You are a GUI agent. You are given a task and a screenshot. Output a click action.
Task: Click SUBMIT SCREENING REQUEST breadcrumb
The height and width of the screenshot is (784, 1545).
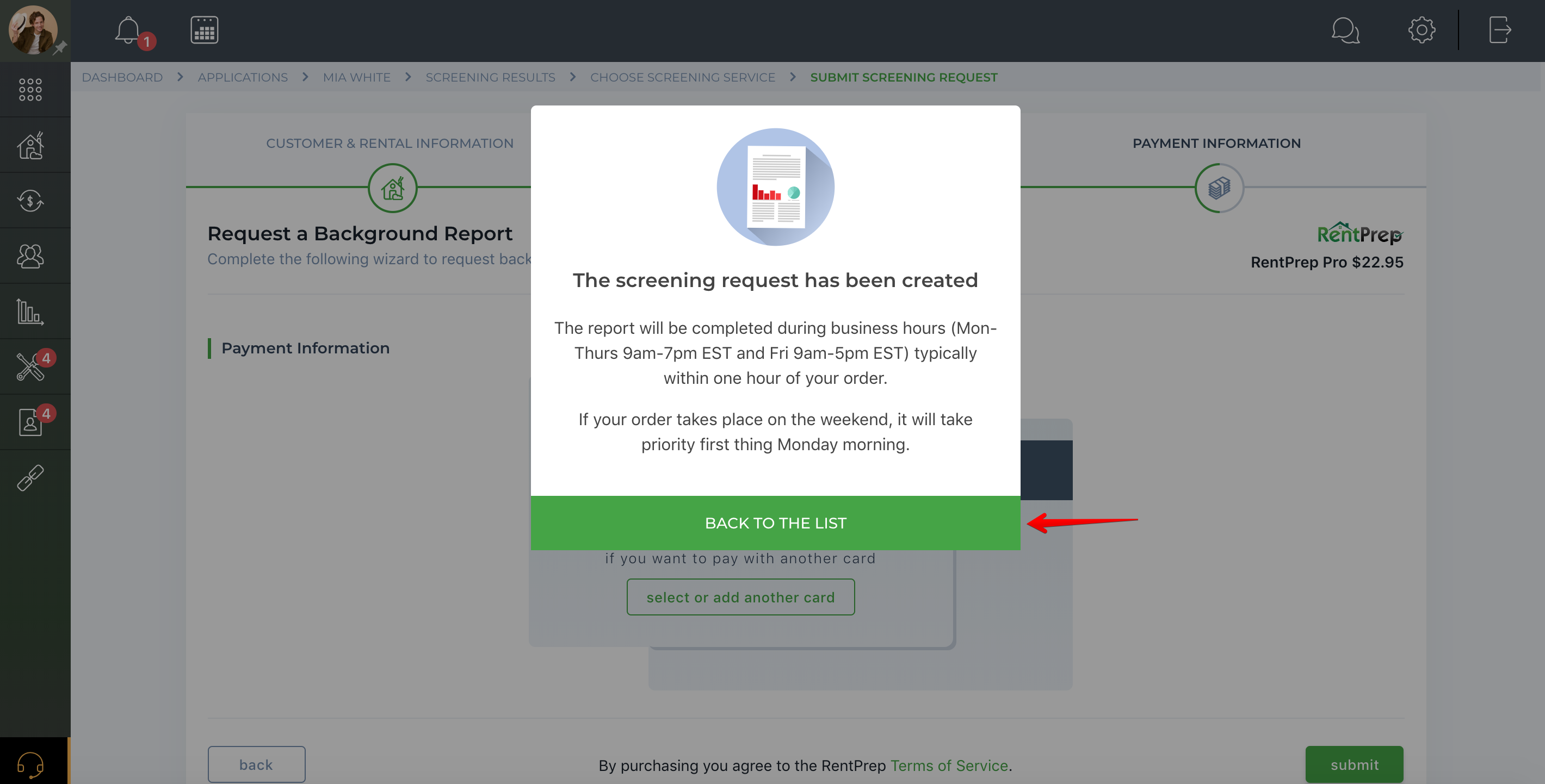(904, 77)
